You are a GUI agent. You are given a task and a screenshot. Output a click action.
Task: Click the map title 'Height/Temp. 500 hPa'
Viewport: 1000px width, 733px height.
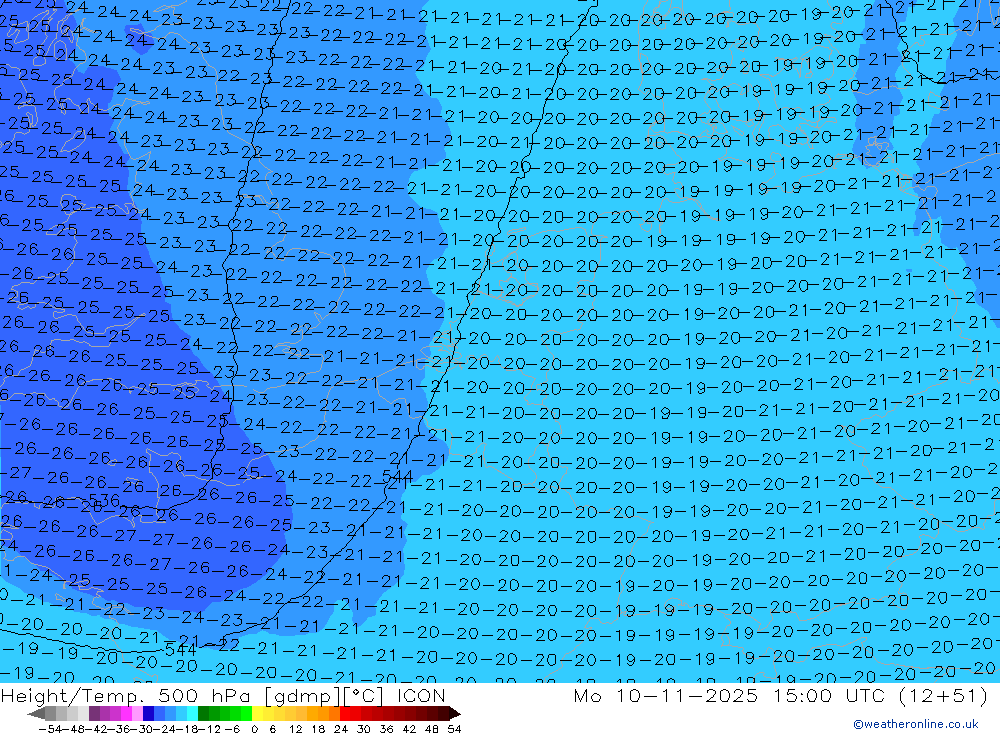tap(126, 695)
